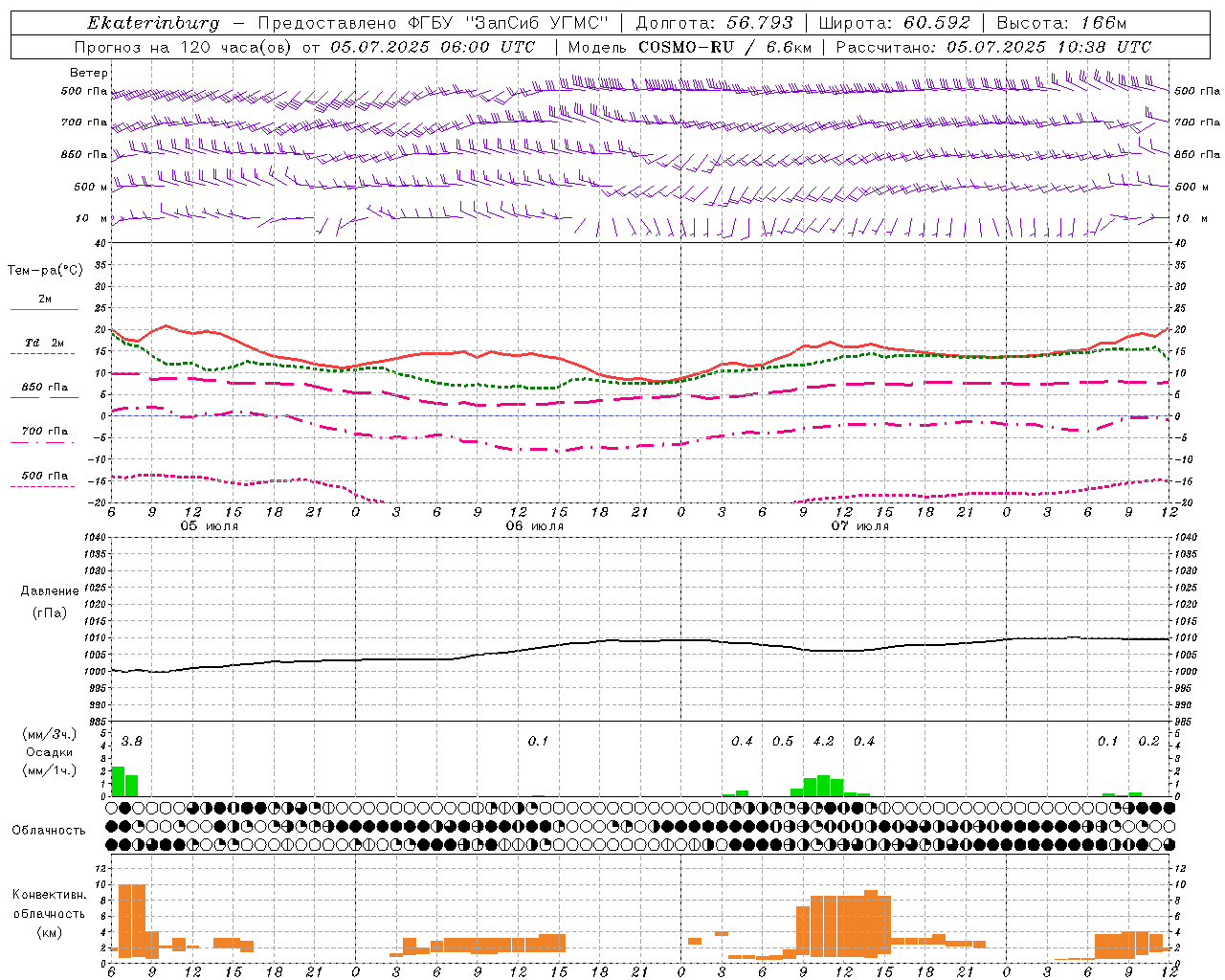Click the 'Осадки' precipitation label
This screenshot has width=1225, height=980.
point(50,752)
